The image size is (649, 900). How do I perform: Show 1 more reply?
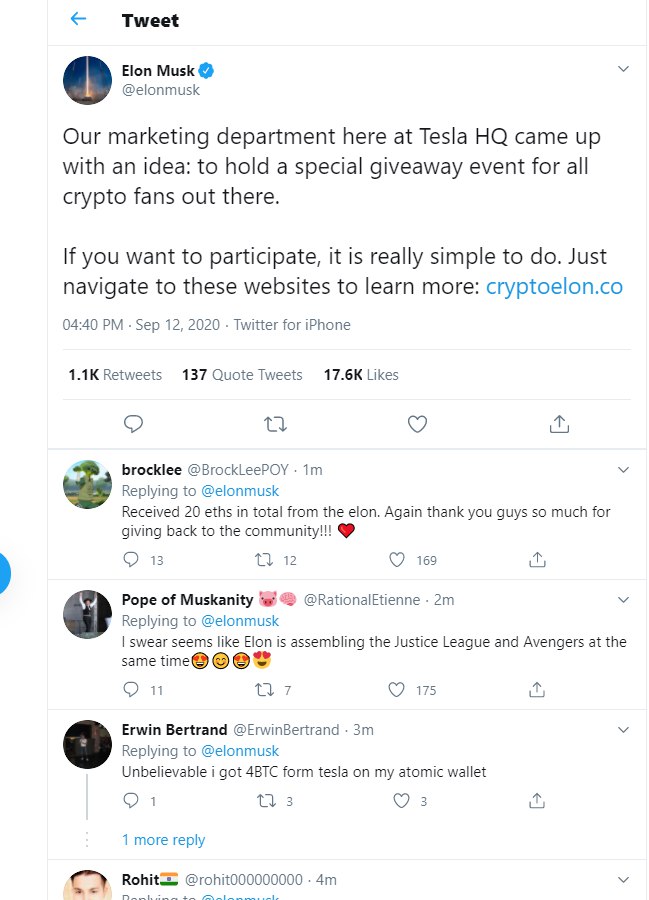[163, 840]
